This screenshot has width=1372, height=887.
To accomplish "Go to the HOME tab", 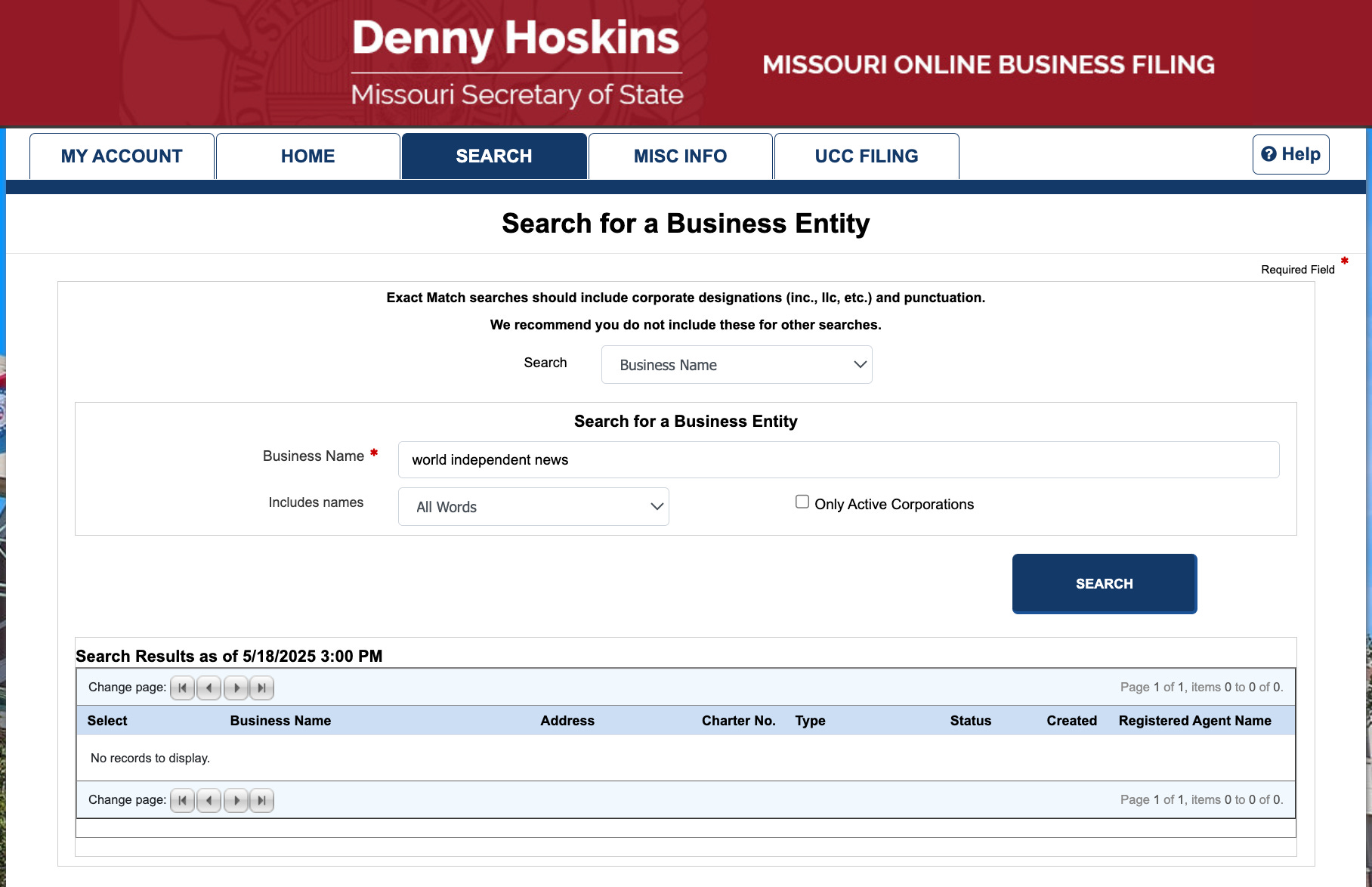I will 307,156.
